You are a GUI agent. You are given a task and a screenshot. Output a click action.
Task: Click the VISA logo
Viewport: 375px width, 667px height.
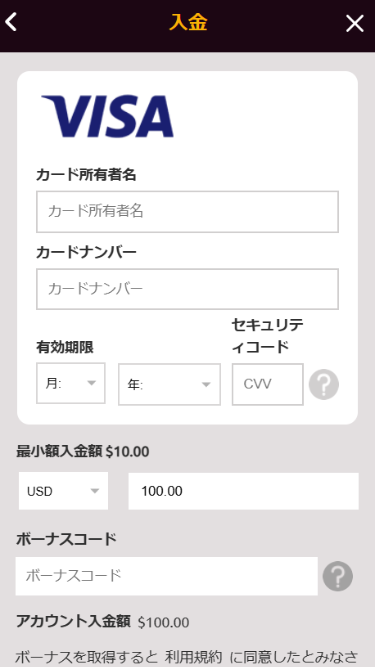point(108,117)
